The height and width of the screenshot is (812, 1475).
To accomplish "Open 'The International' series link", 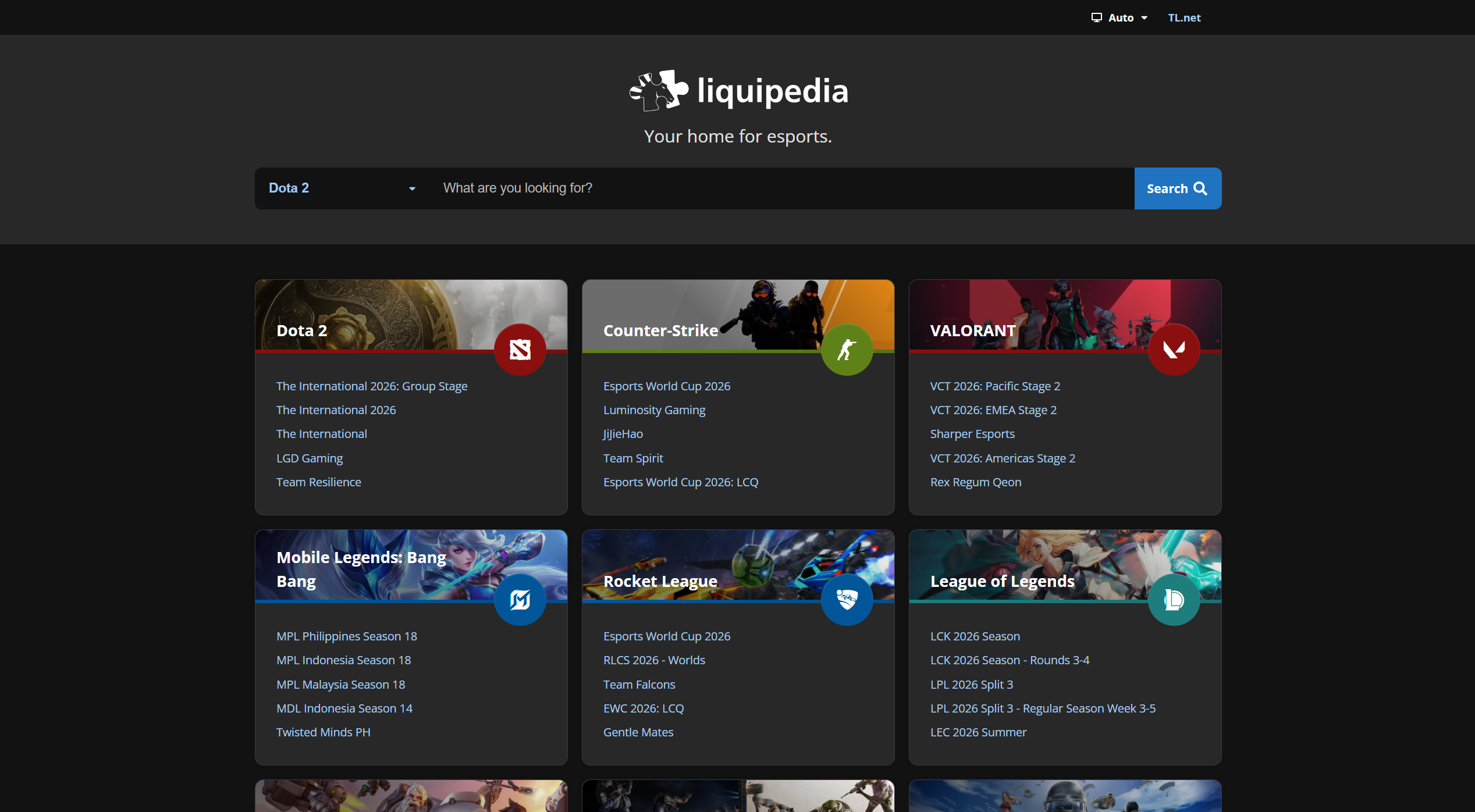I will click(x=322, y=434).
